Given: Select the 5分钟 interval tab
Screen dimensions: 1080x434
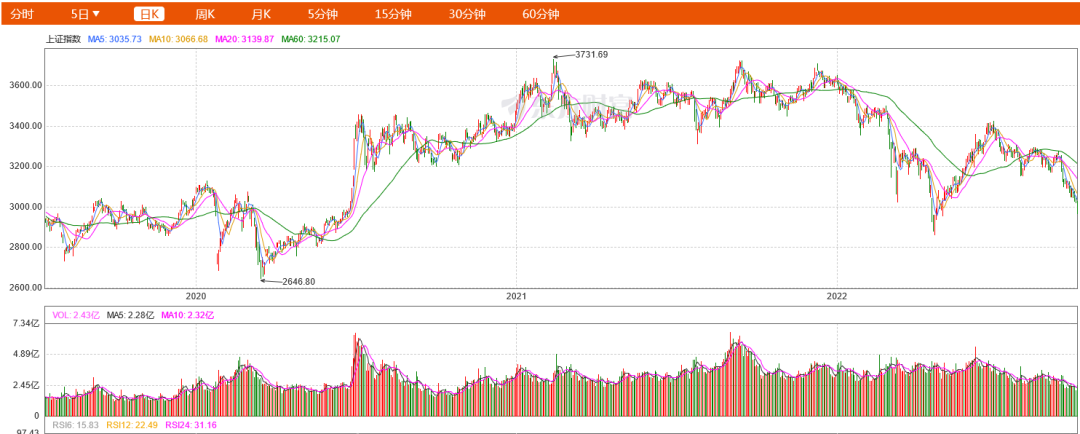Looking at the screenshot, I should click(x=323, y=14).
